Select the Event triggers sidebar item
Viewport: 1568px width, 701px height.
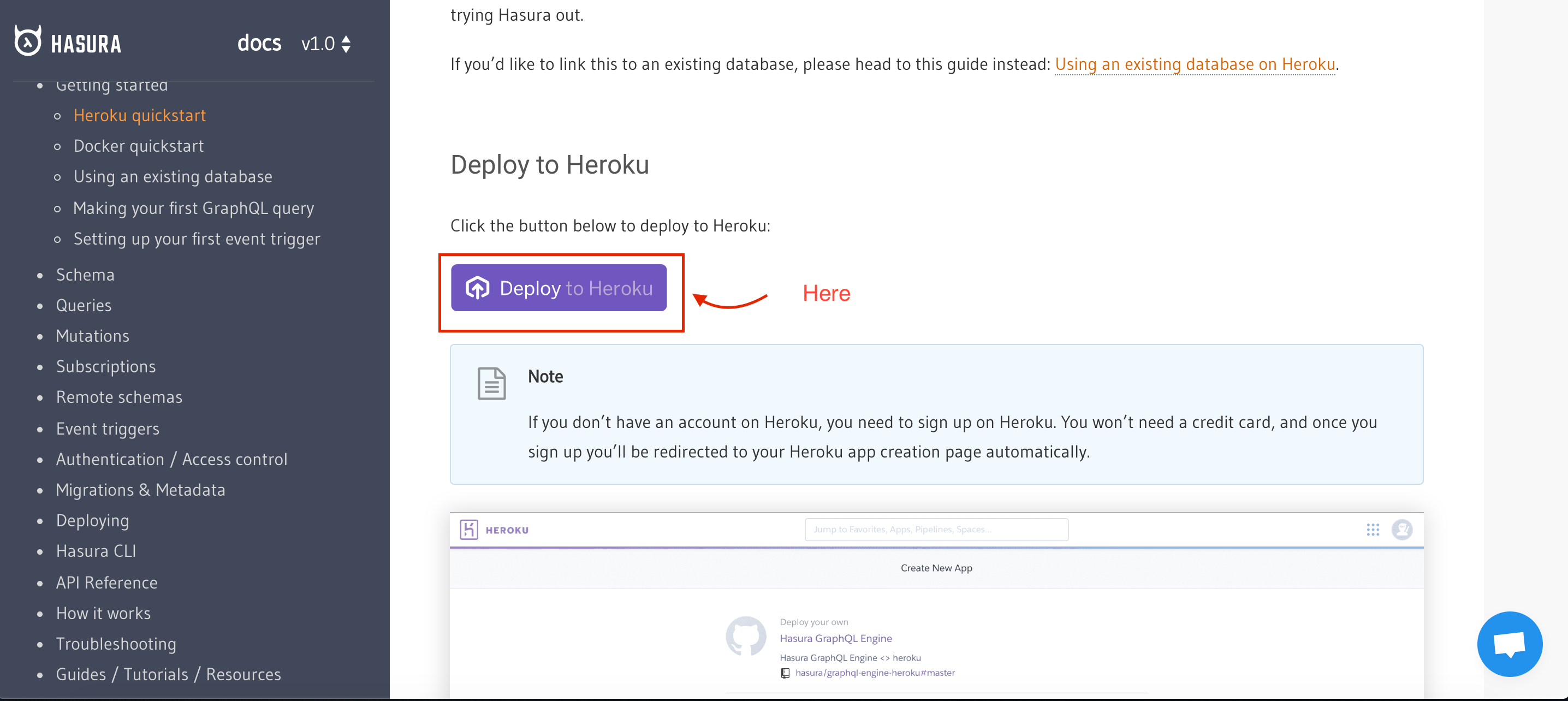pos(108,429)
